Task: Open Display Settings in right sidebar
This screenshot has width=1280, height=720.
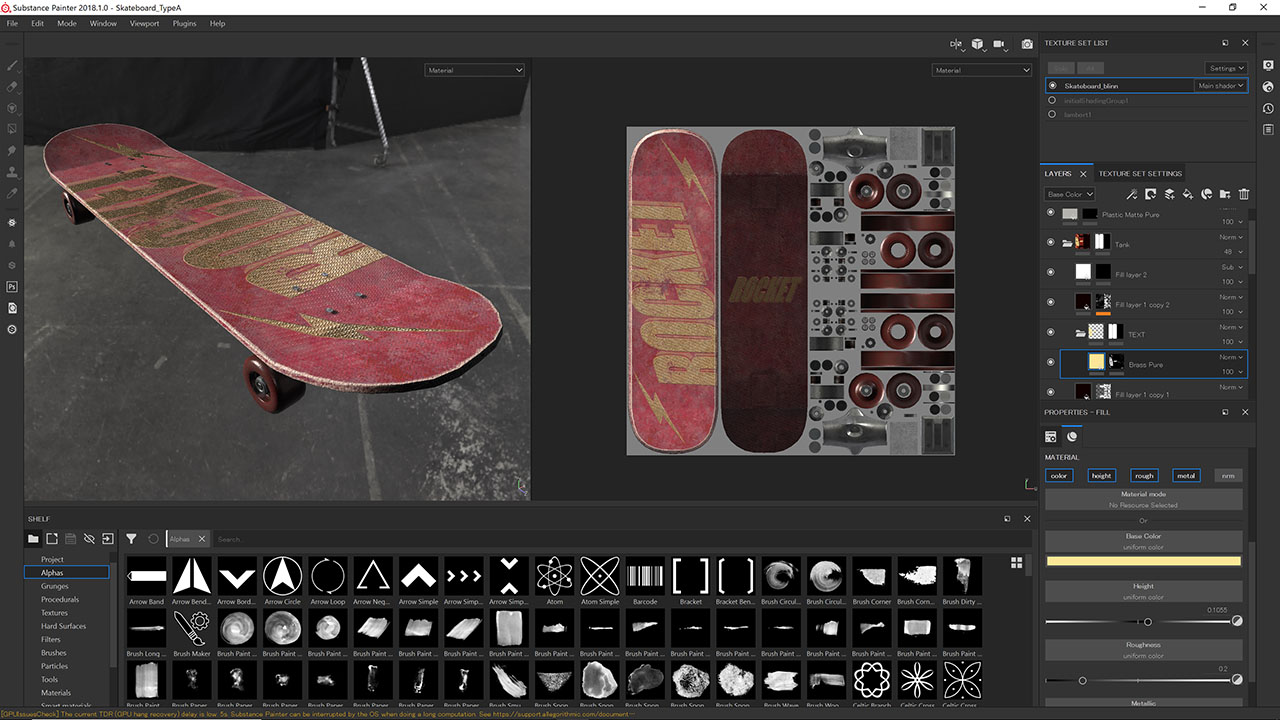Action: click(1268, 65)
